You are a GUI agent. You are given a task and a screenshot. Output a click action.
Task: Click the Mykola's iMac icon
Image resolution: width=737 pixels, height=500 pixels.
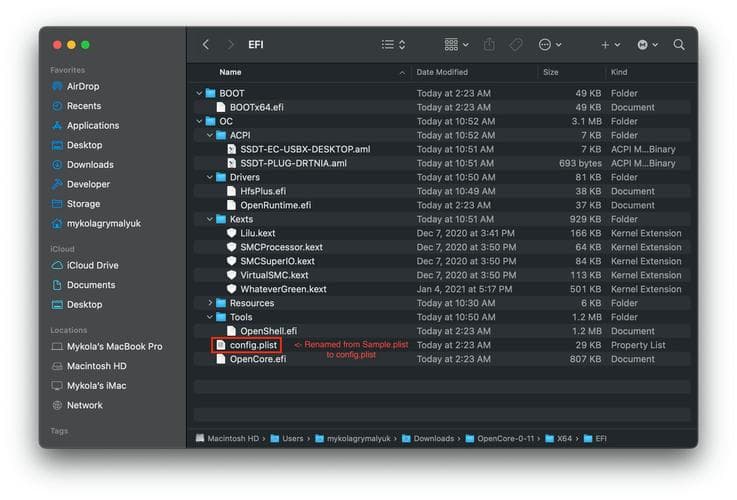[57, 386]
